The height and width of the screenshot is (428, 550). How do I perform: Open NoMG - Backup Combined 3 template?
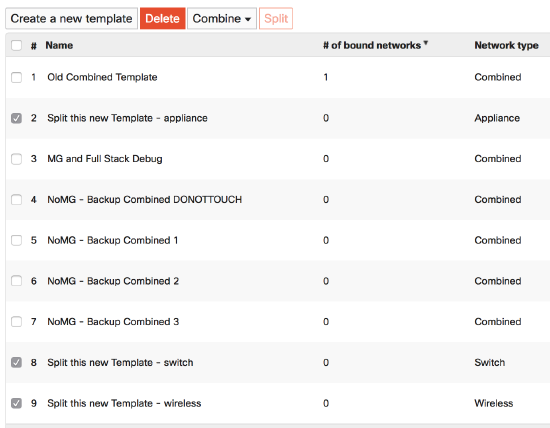tap(113, 322)
